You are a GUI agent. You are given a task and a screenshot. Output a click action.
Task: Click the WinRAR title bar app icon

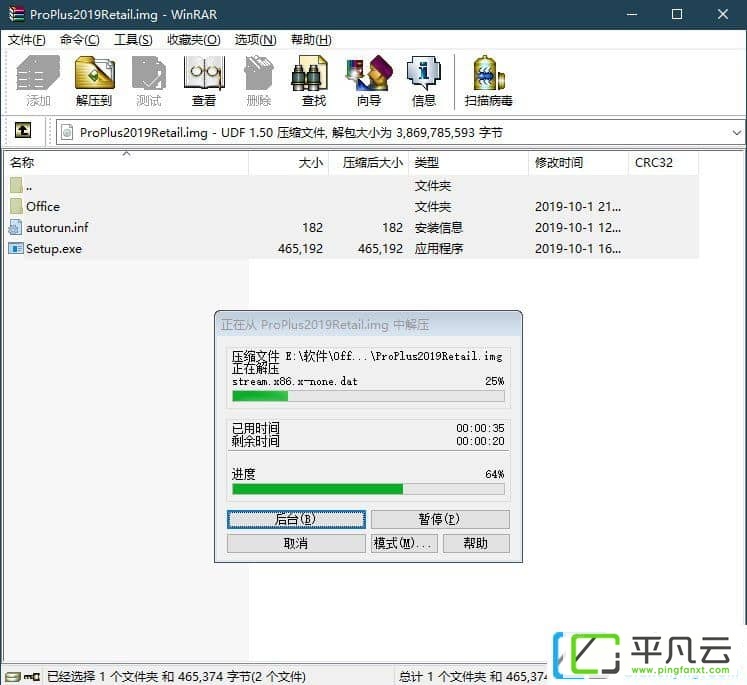point(16,14)
